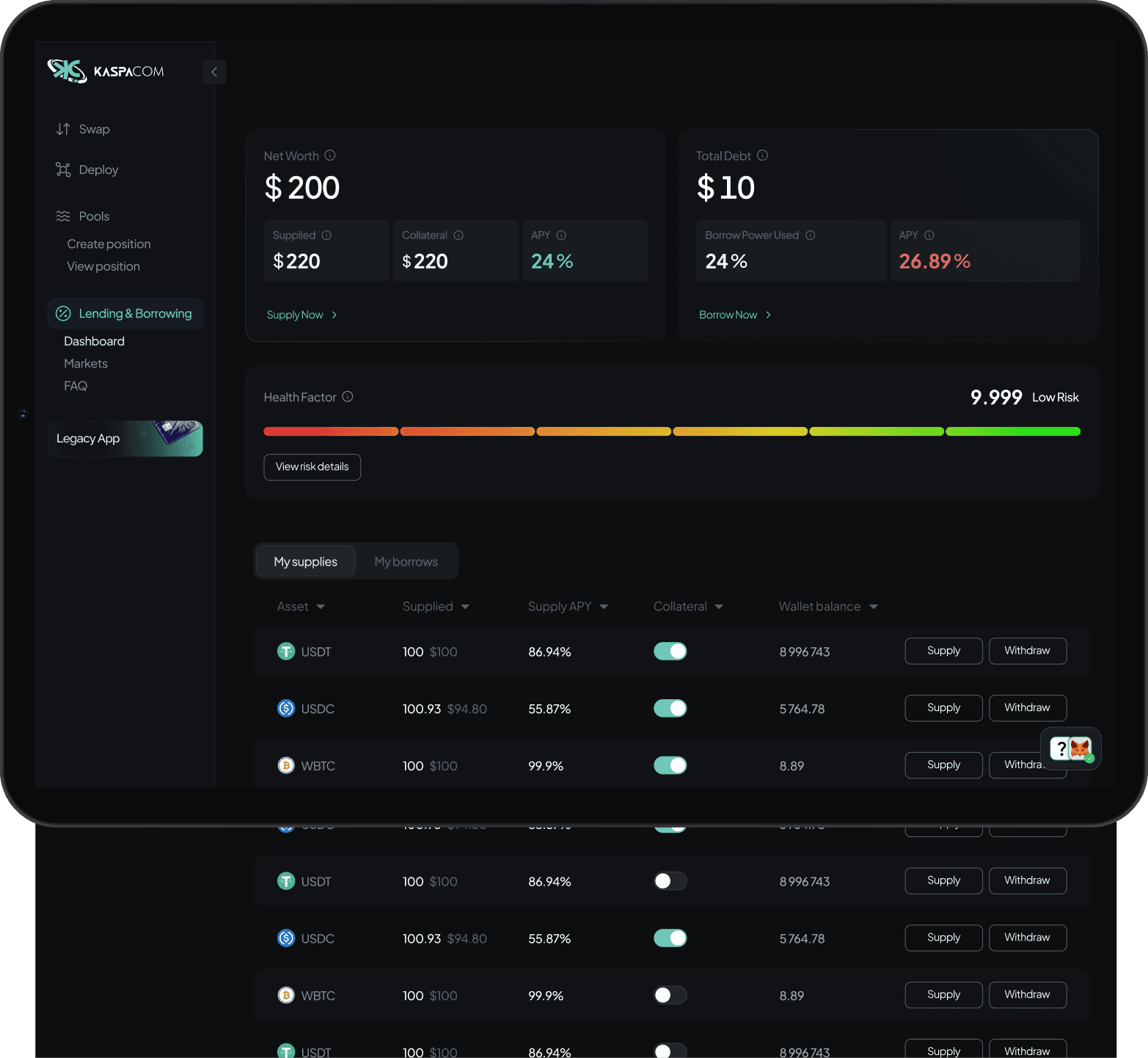Expand the Wallet balance column sort dropdown
The width and height of the screenshot is (1148, 1058).
click(x=873, y=607)
